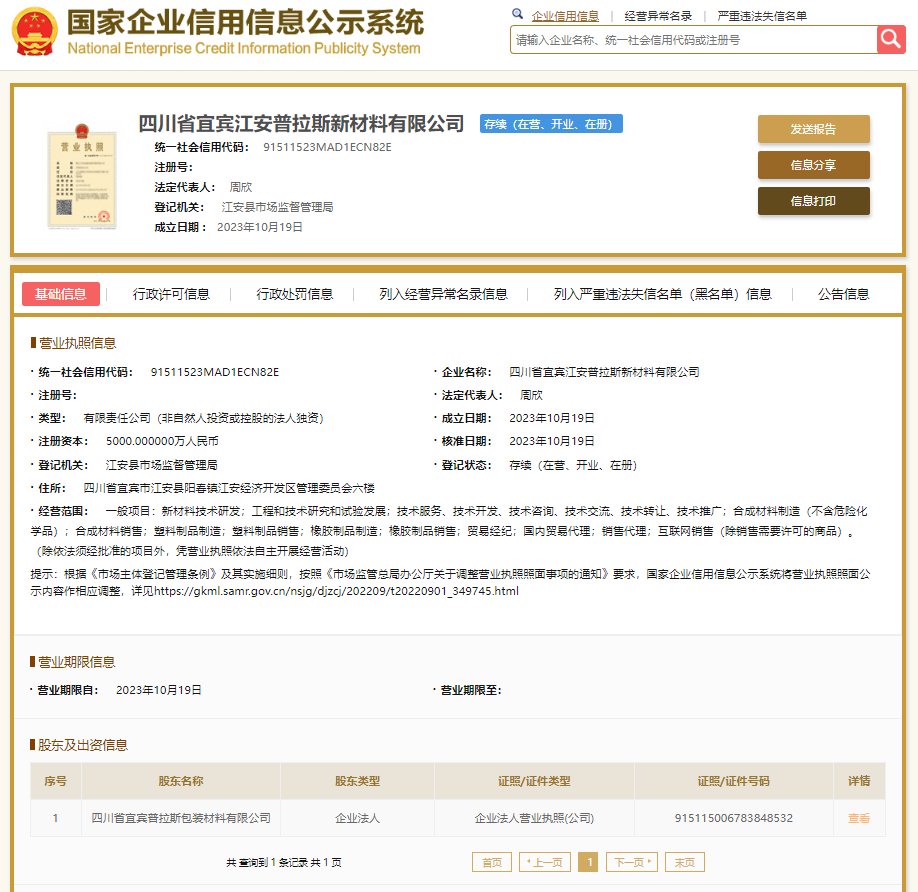Click the small blue magnifier icon
This screenshot has height=892, width=918.
point(517,14)
